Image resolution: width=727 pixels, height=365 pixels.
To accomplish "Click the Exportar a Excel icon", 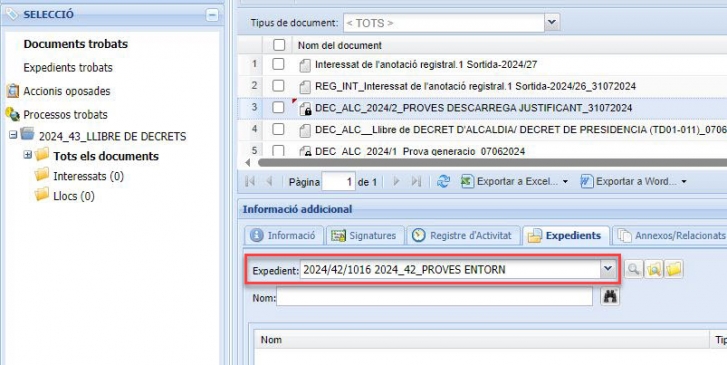I will pyautogui.click(x=466, y=181).
